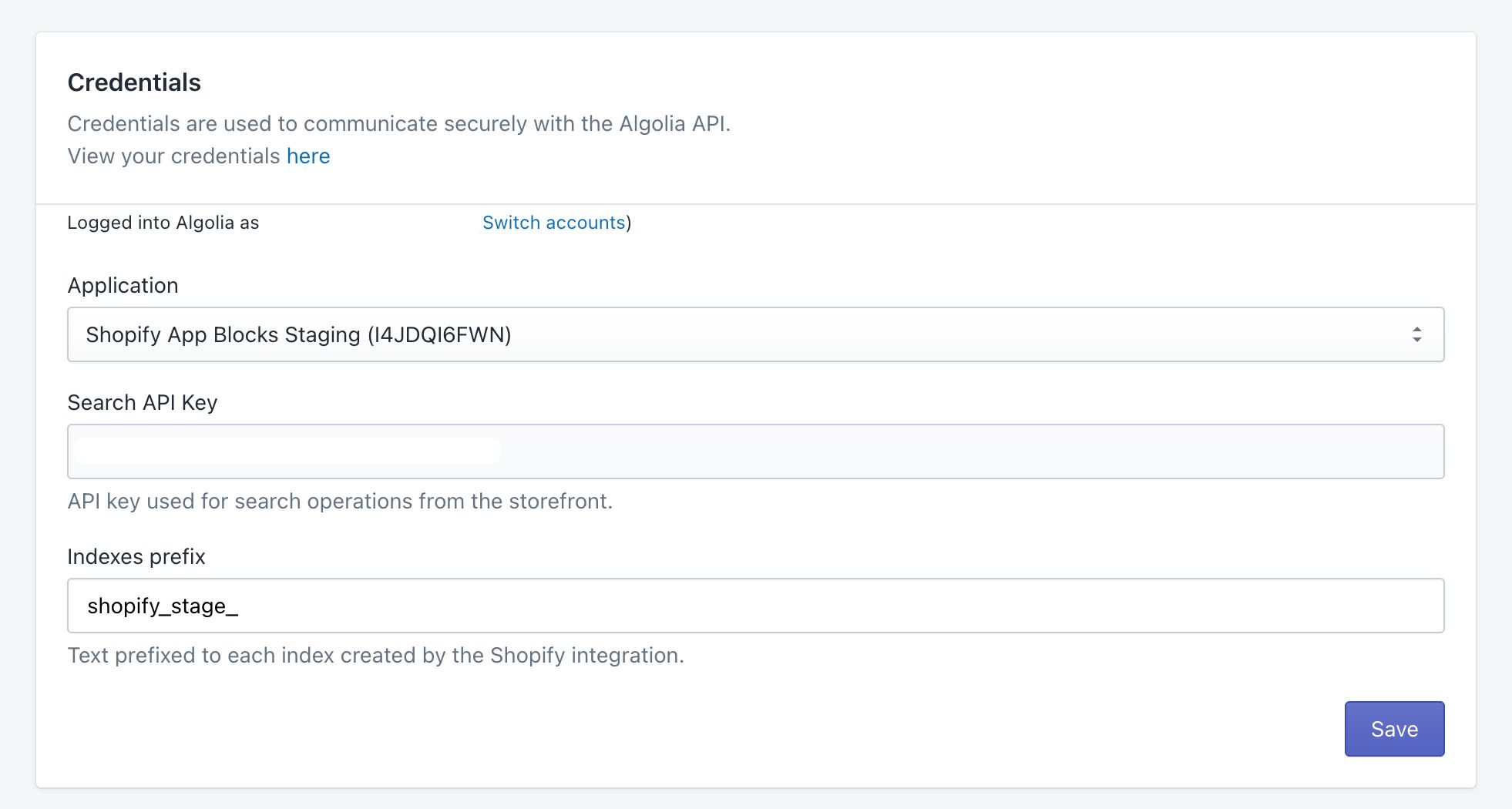Click the Switch accounts hyperlink text

point(553,223)
